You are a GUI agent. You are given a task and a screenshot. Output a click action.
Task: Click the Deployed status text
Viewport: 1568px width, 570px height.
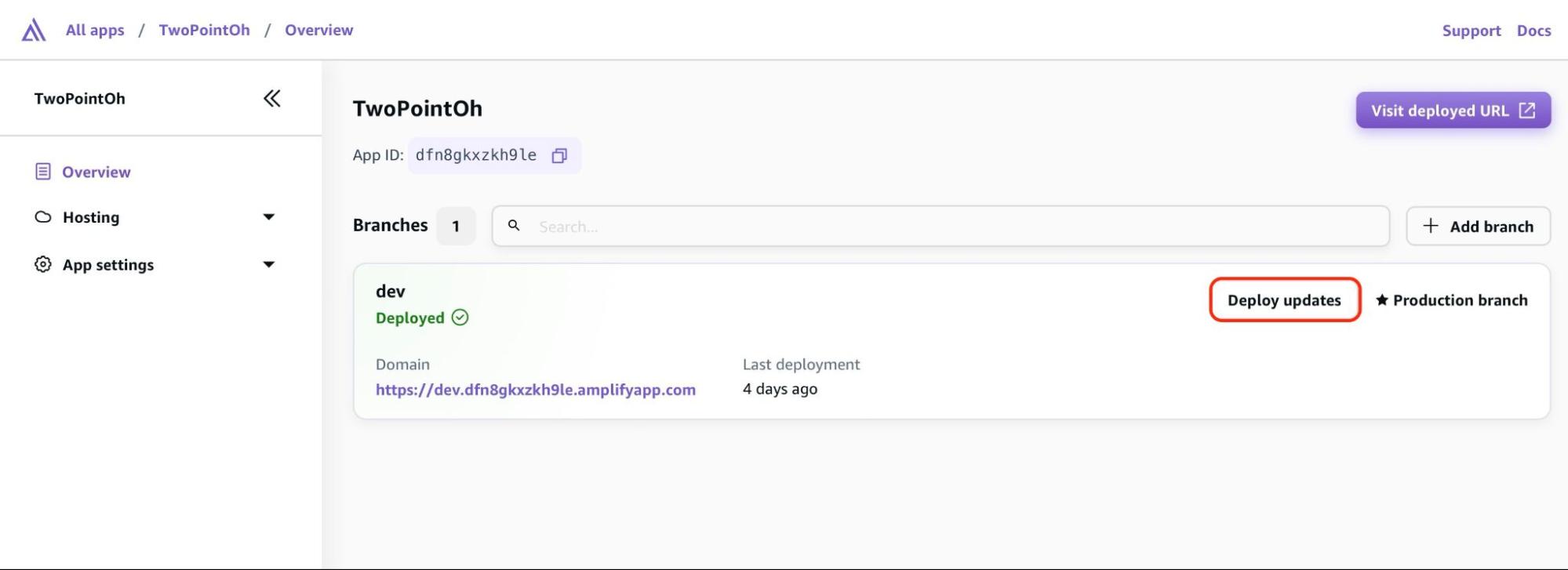click(410, 318)
